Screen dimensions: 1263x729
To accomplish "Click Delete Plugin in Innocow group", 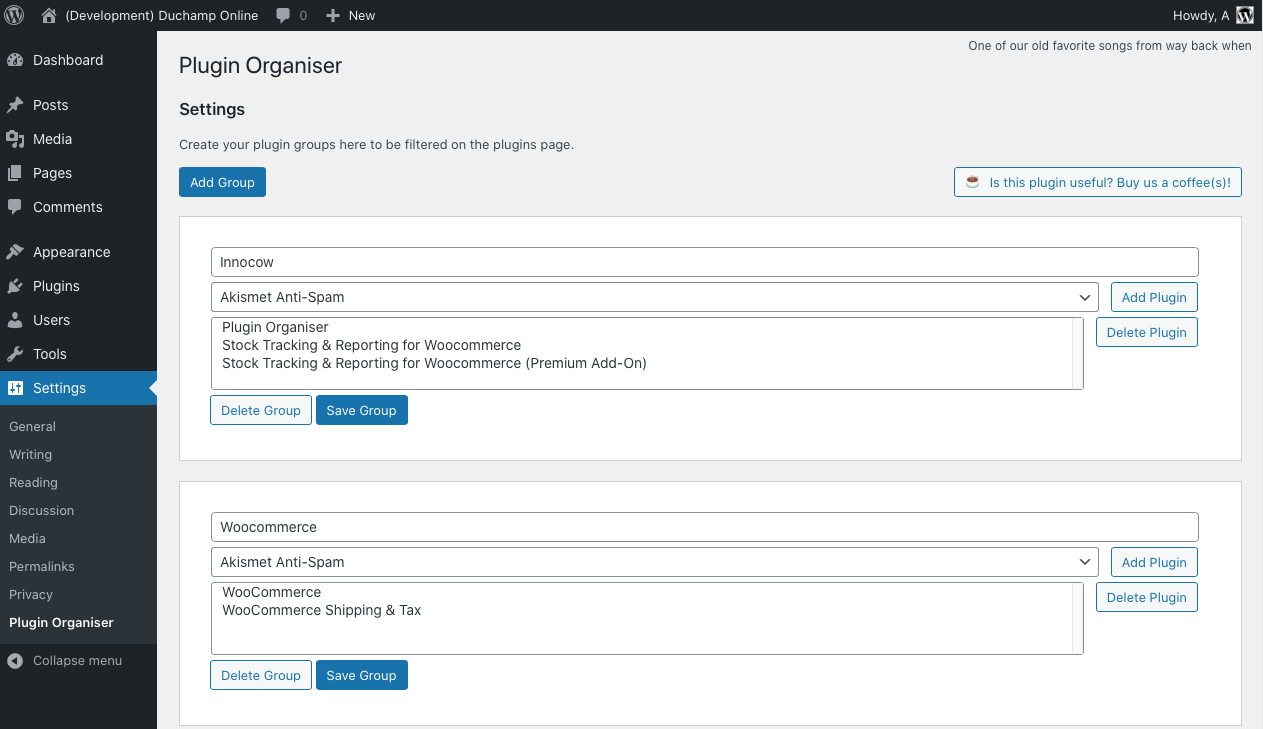I will click(1146, 332).
